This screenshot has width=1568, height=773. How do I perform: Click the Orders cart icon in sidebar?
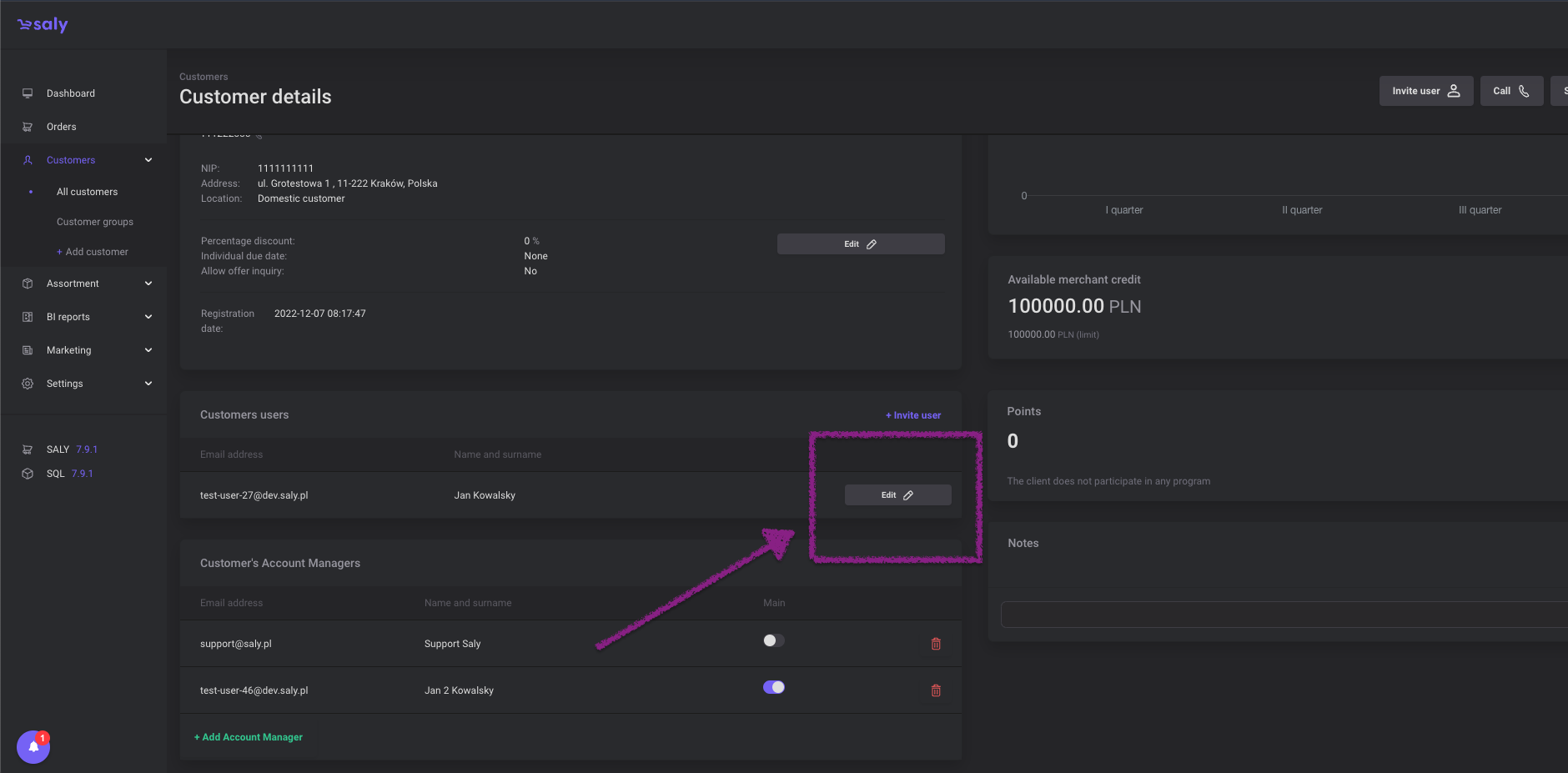pyautogui.click(x=28, y=127)
